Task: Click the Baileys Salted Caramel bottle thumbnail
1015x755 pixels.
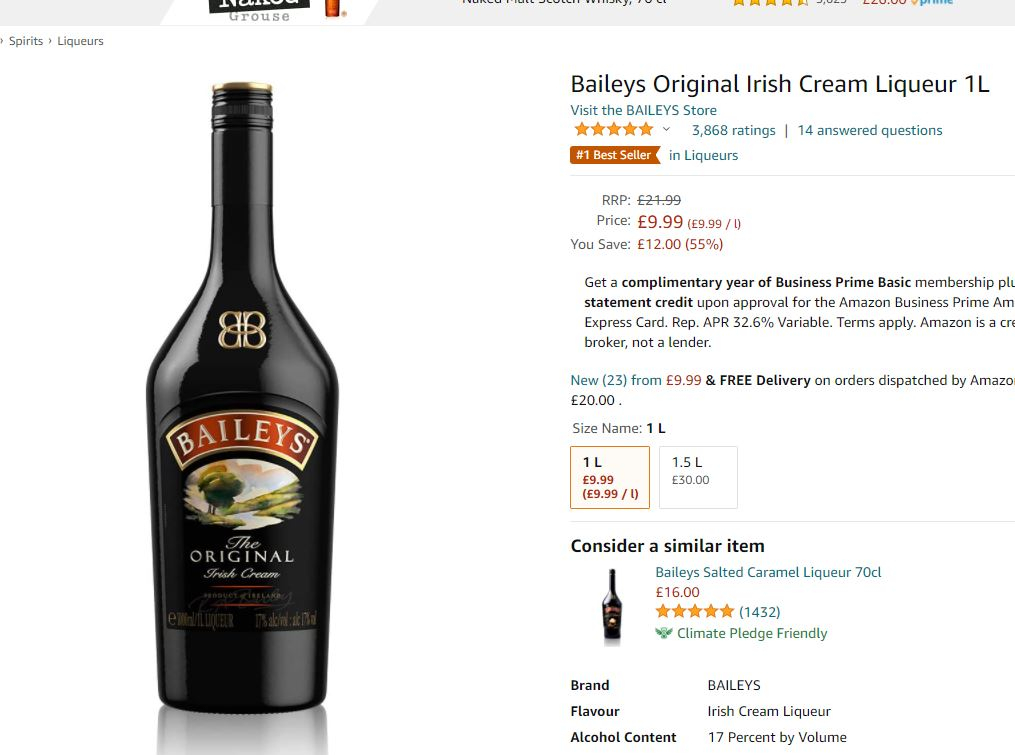Action: (x=612, y=607)
